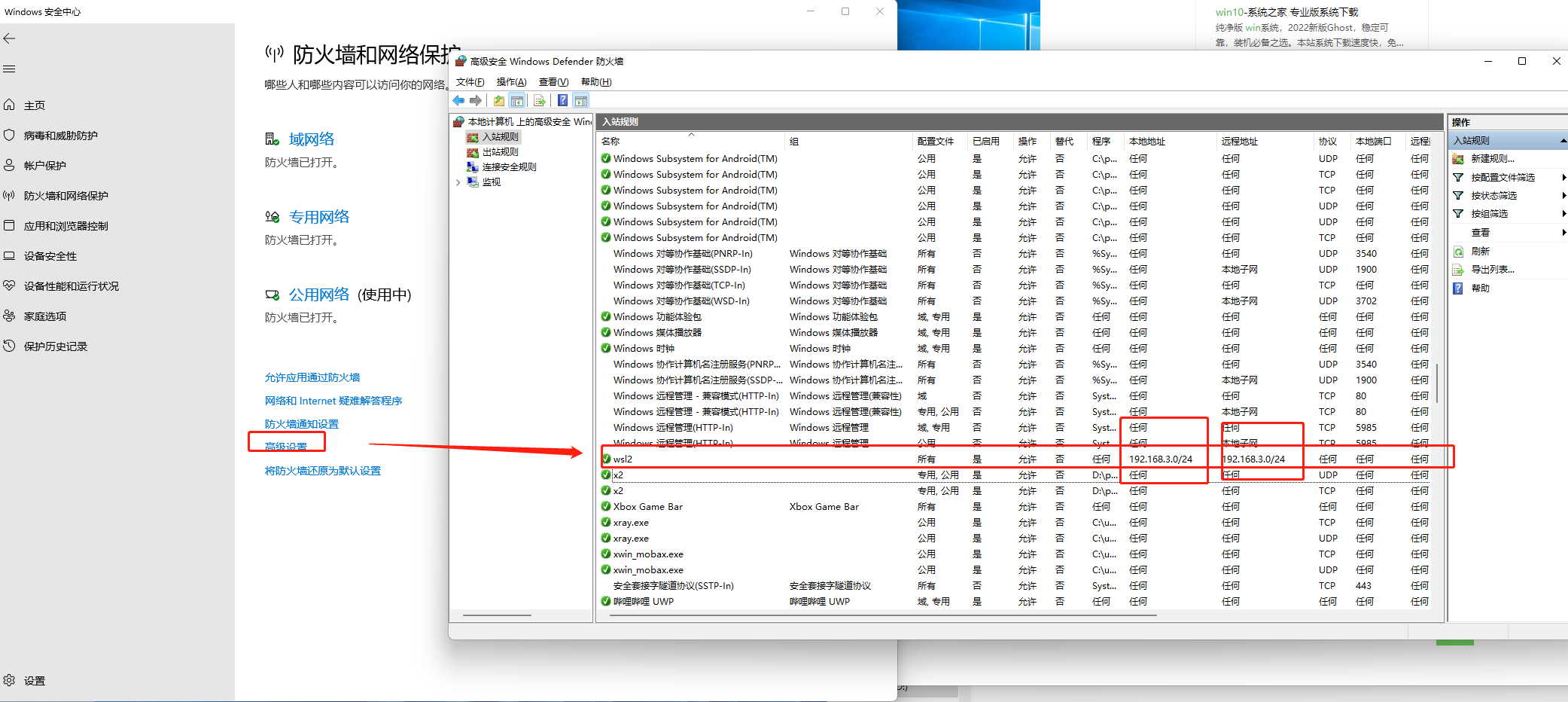Screen dimensions: 1568x702
Task: Select Outbound Rules (出站规则) in the tree
Action: click(x=501, y=152)
